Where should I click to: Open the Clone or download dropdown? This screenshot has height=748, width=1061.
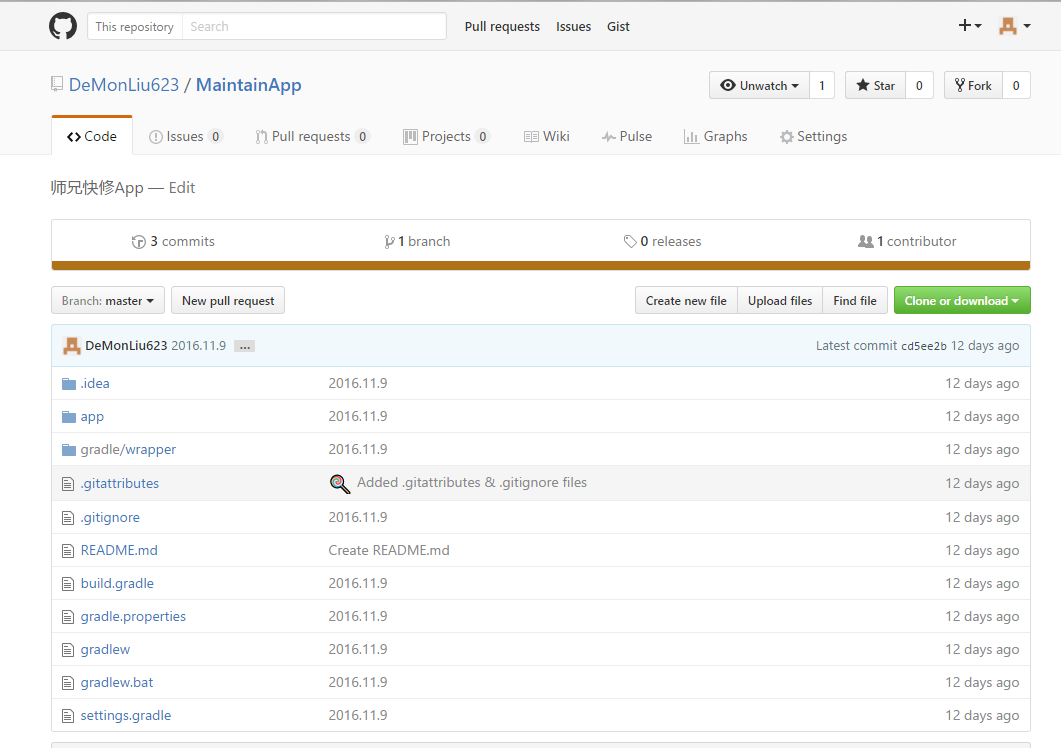[x=962, y=301]
